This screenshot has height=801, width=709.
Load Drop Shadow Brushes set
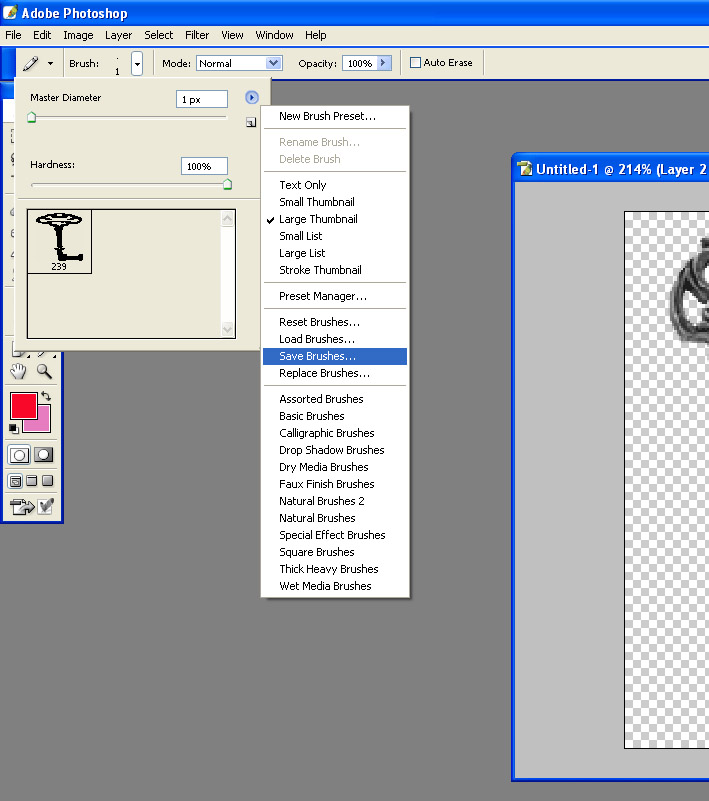(x=335, y=450)
